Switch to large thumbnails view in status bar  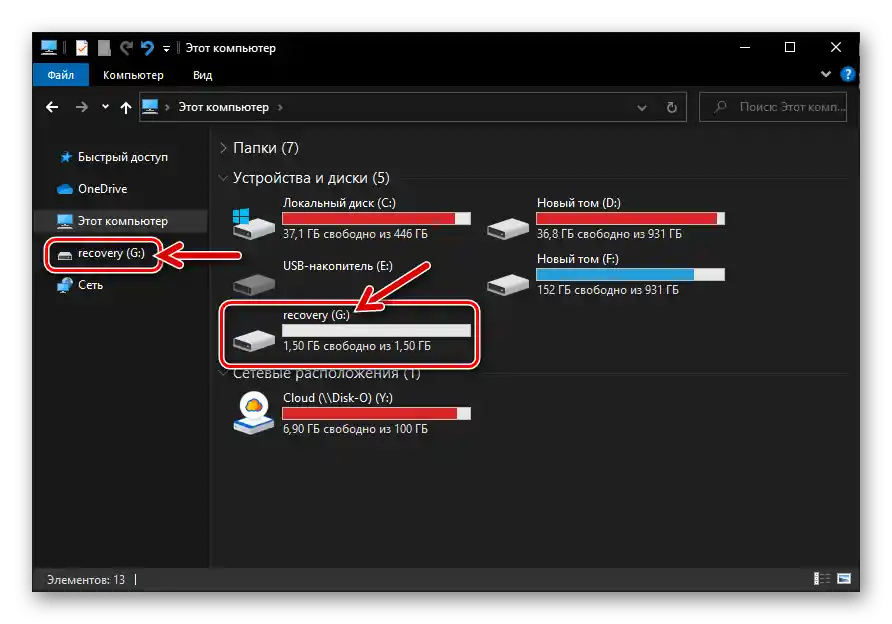pos(846,578)
